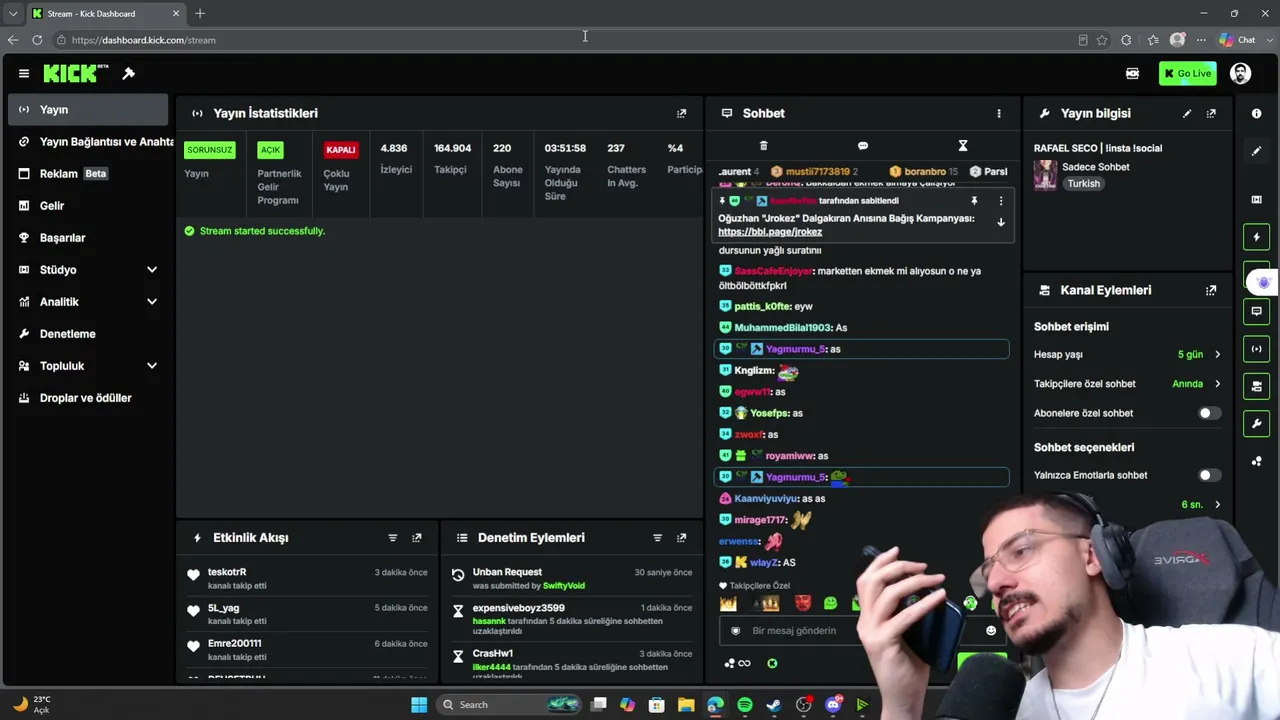Pop out the Etkinlik Akışı panel
Image resolution: width=1280 pixels, height=720 pixels.
pos(417,537)
